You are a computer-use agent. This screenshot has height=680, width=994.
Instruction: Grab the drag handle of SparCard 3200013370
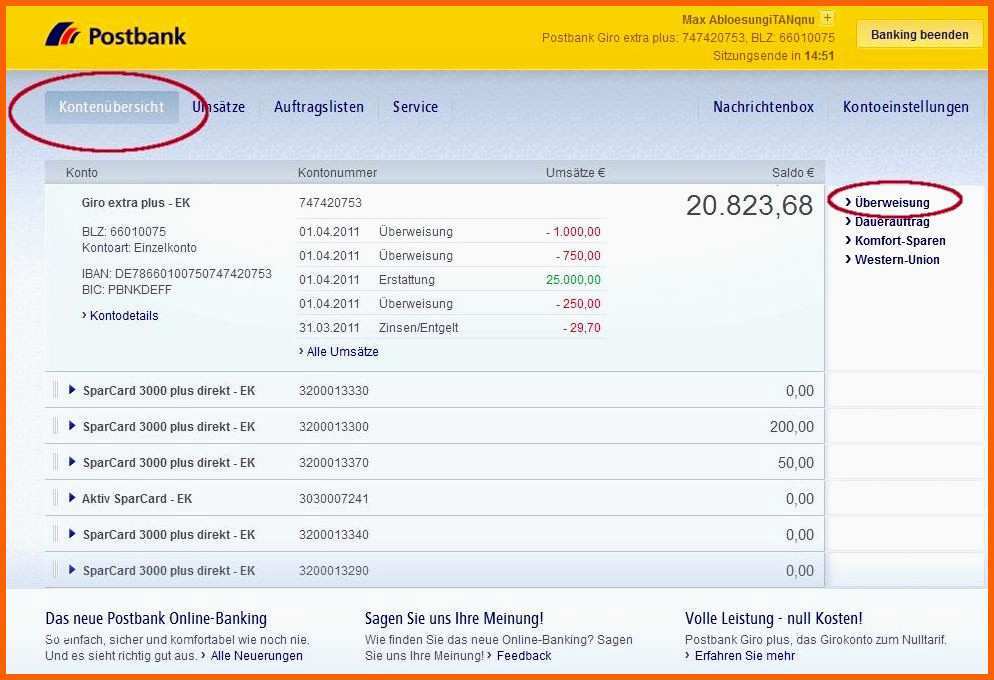[x=56, y=462]
